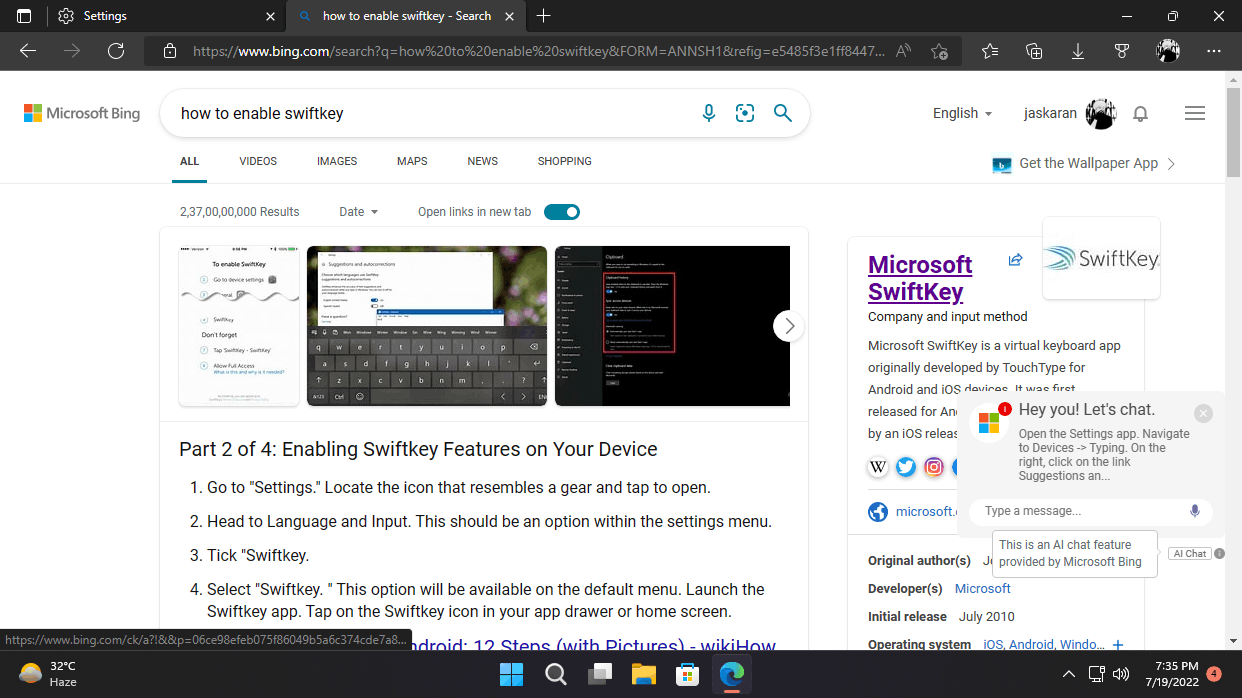
Task: Open File Explorer from taskbar
Action: pos(643,675)
